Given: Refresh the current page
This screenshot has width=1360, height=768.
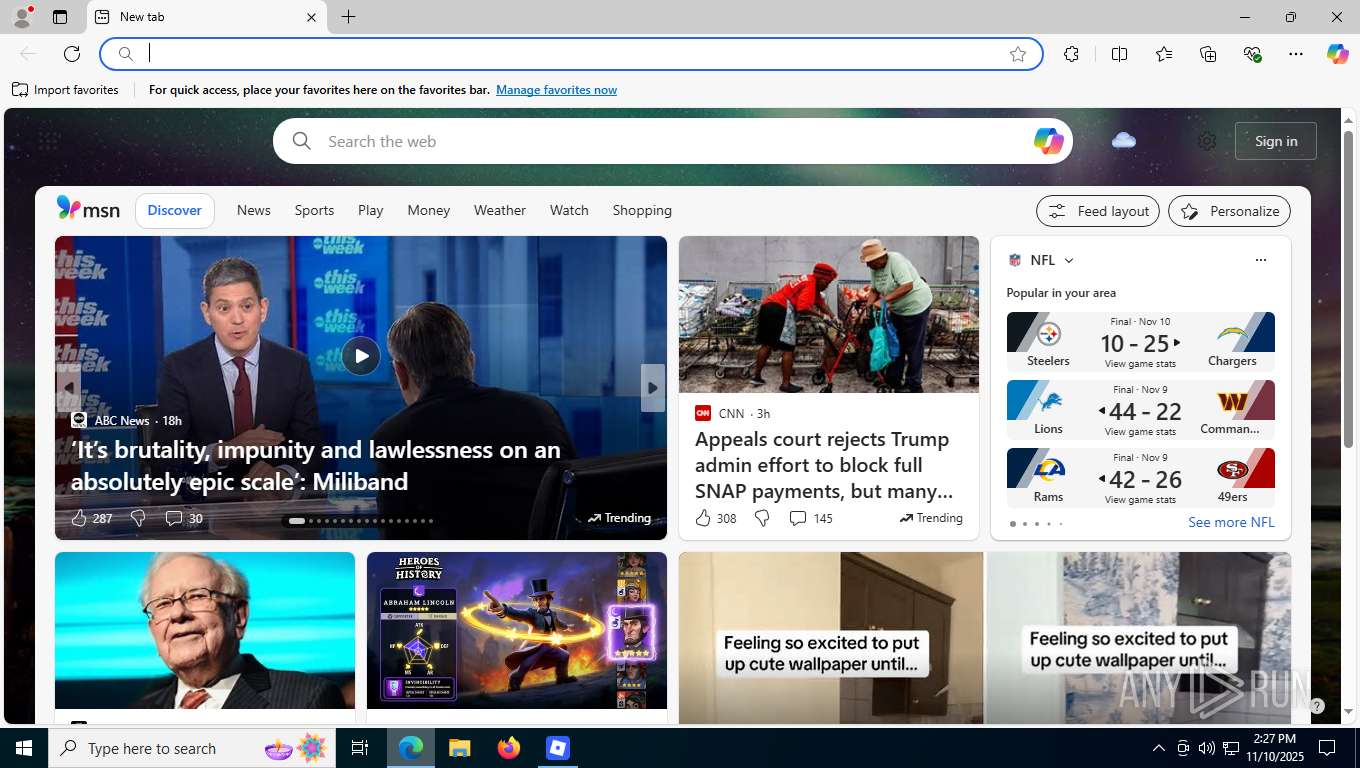Looking at the screenshot, I should pyautogui.click(x=72, y=54).
